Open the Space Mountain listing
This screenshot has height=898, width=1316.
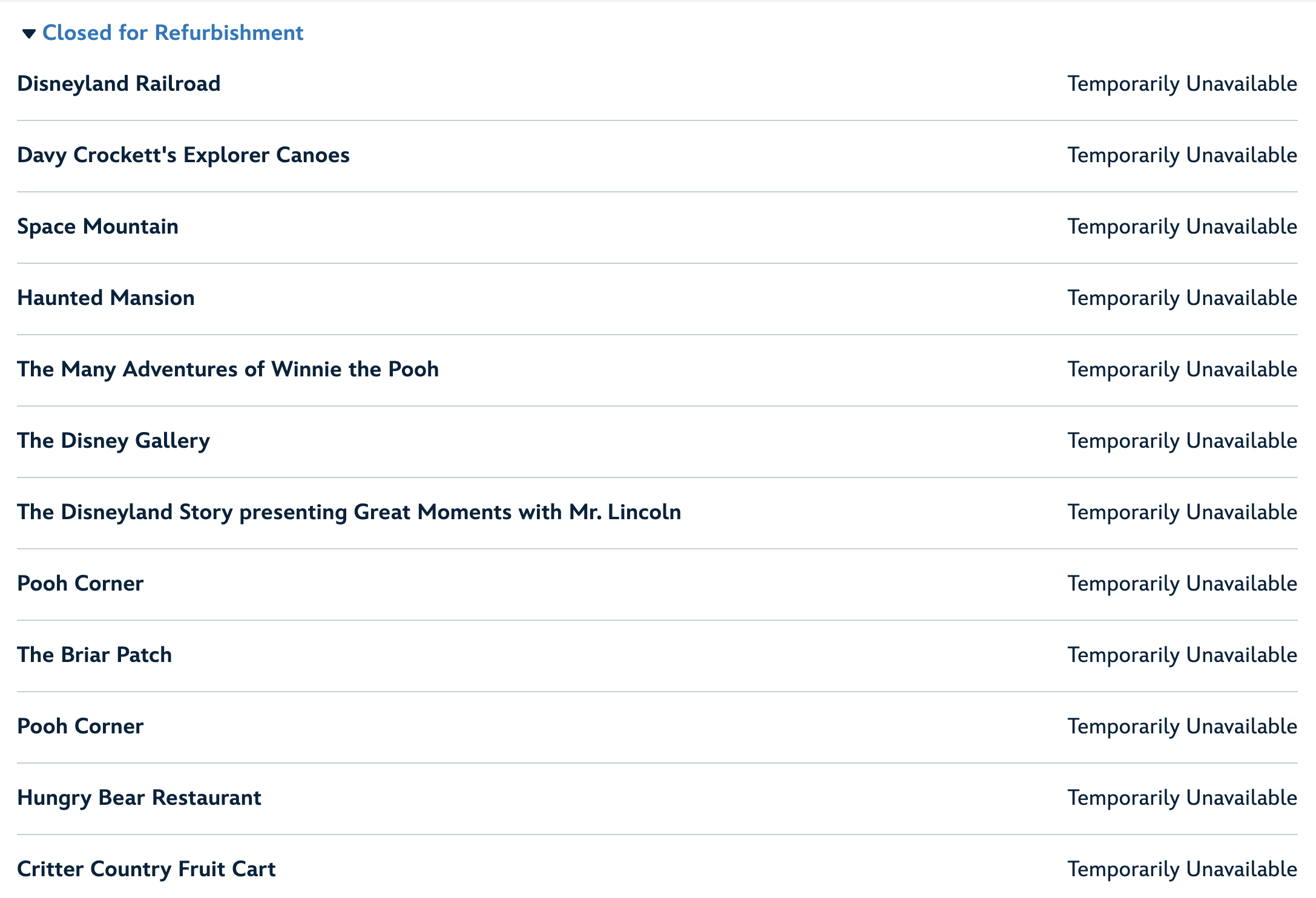[97, 226]
